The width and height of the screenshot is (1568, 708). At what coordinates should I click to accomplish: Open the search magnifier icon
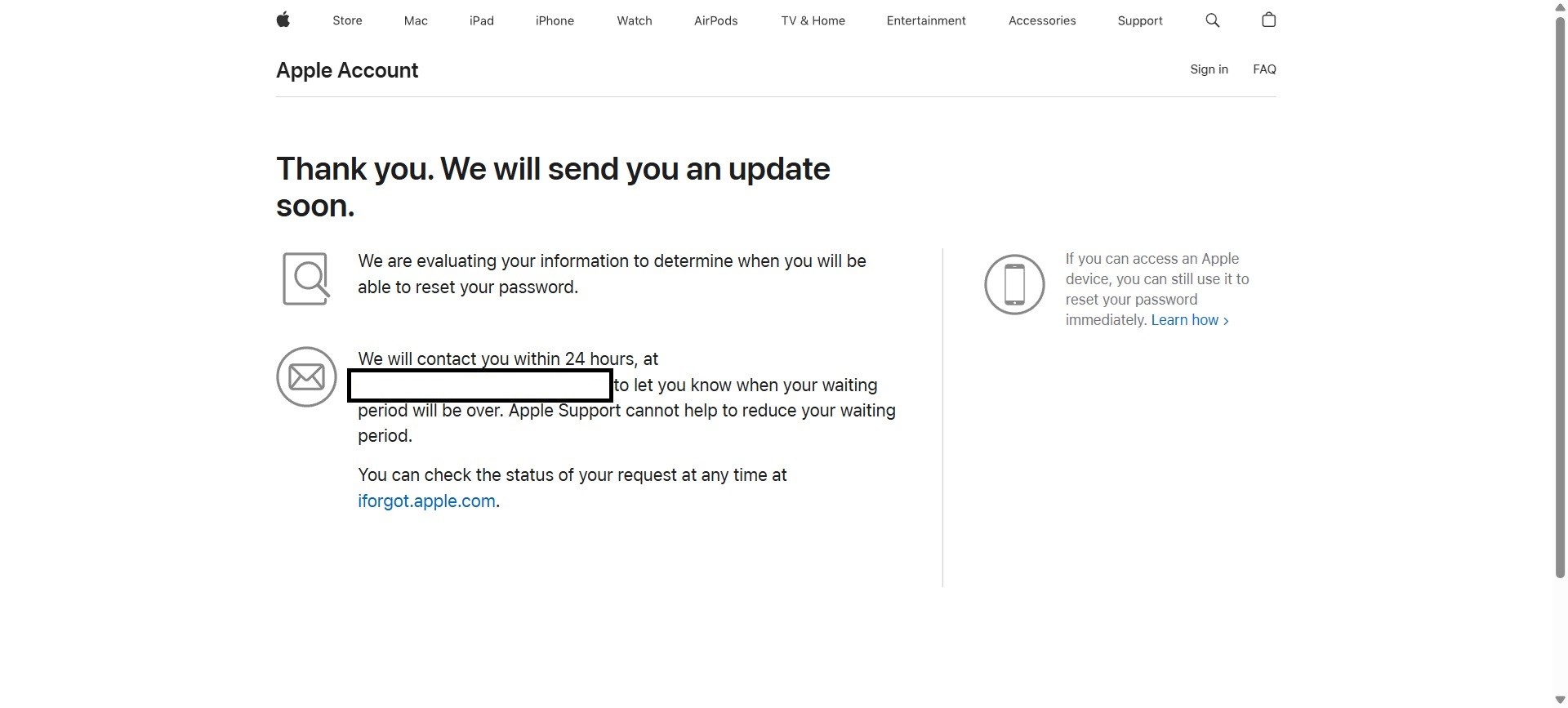tap(1213, 20)
